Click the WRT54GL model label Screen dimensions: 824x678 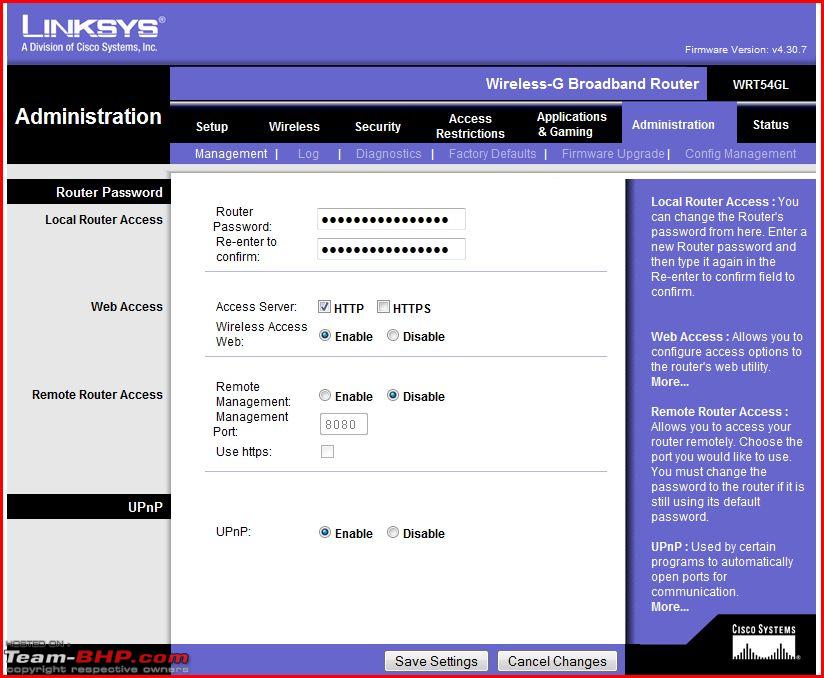pos(760,85)
